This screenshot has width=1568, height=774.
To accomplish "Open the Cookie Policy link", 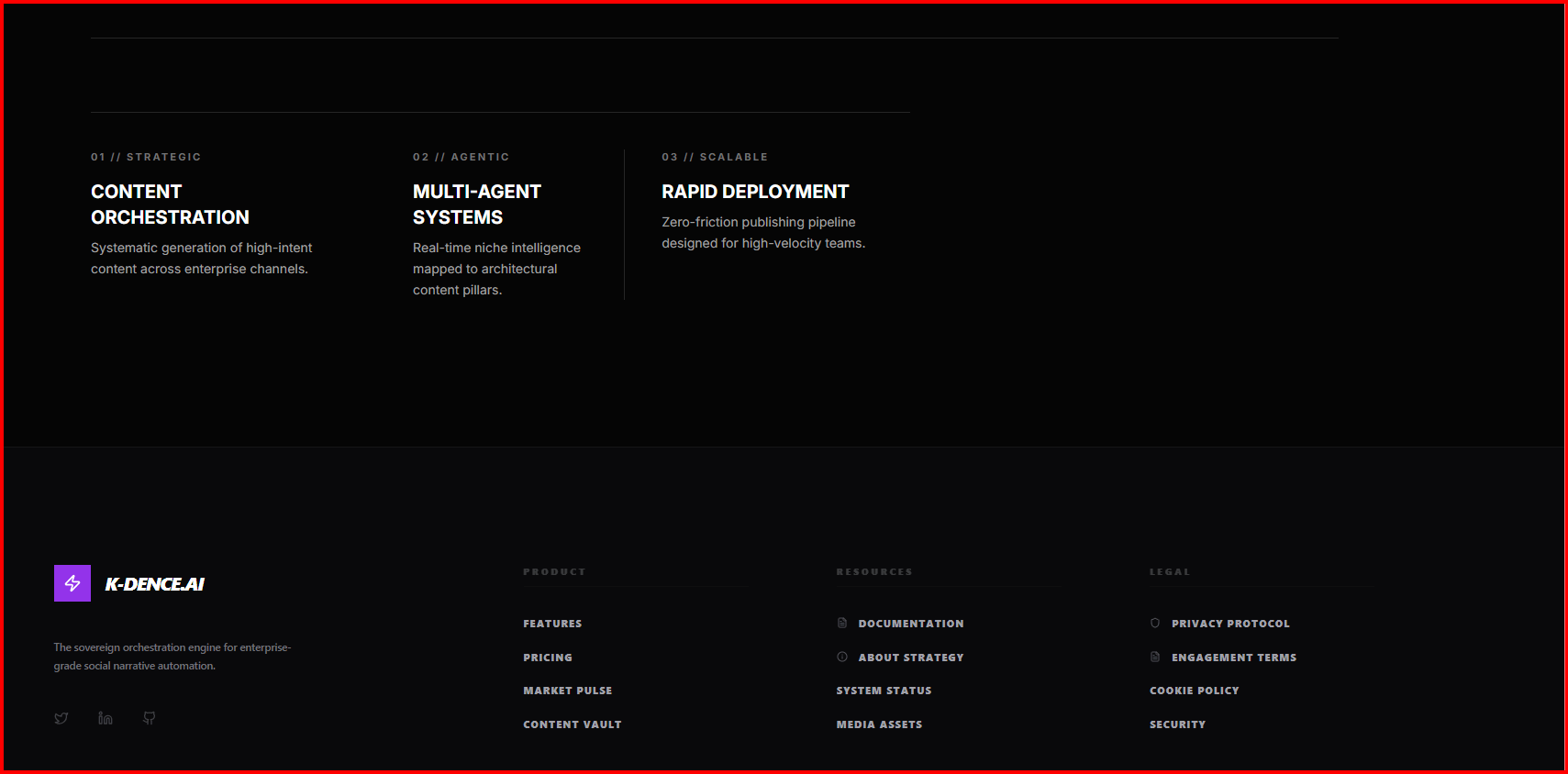I will [1195, 691].
